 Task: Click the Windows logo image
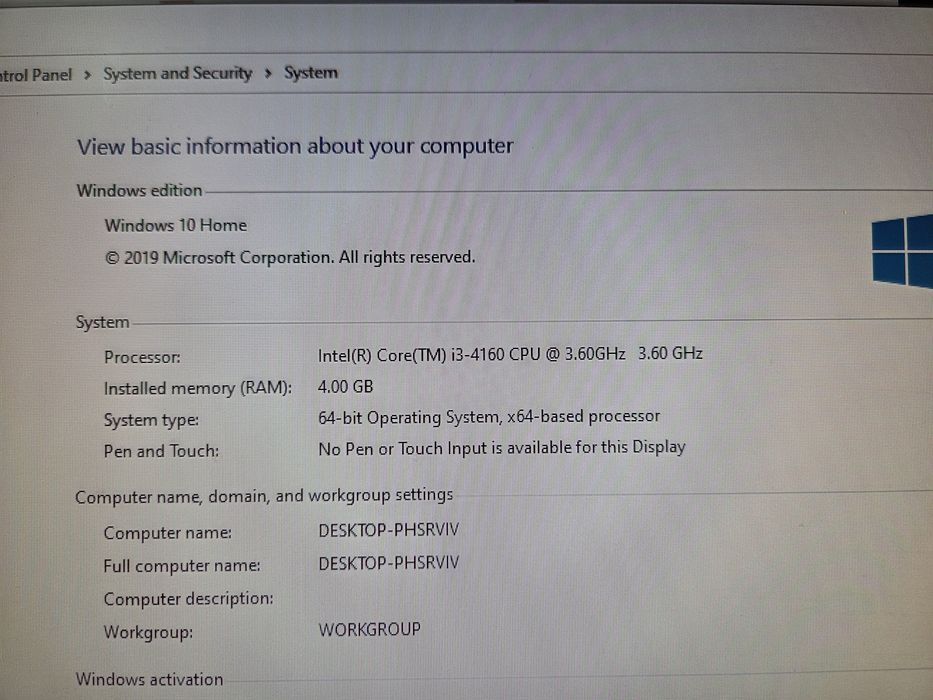click(902, 251)
